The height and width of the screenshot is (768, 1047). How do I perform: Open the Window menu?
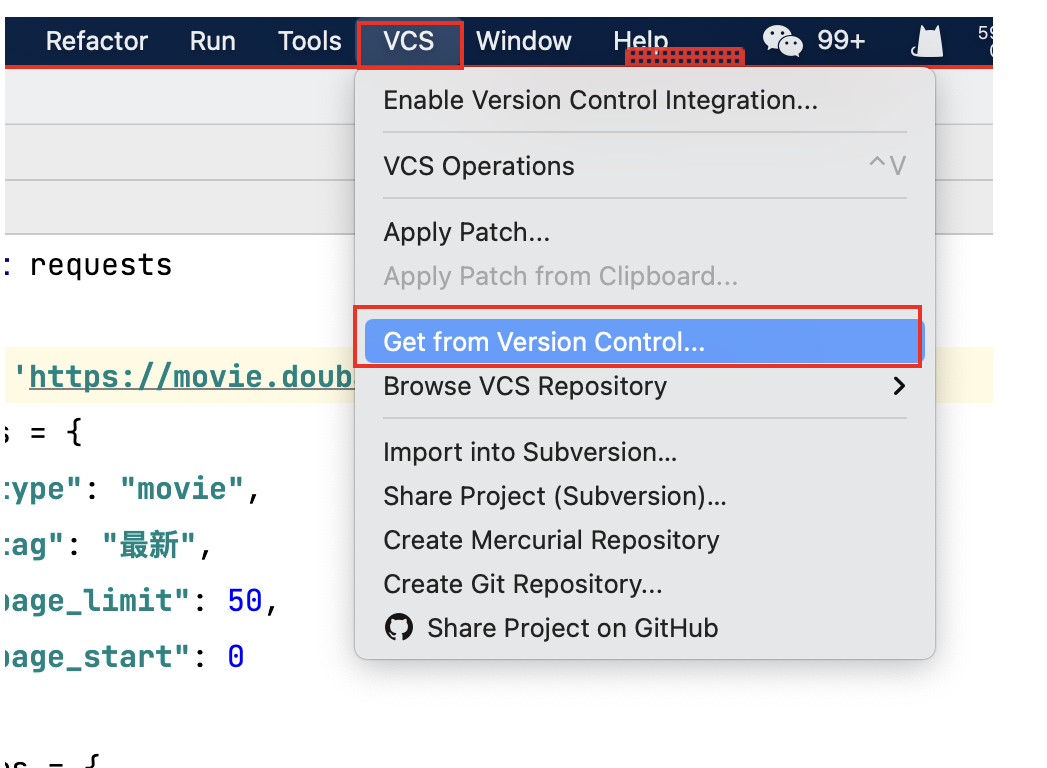point(524,41)
